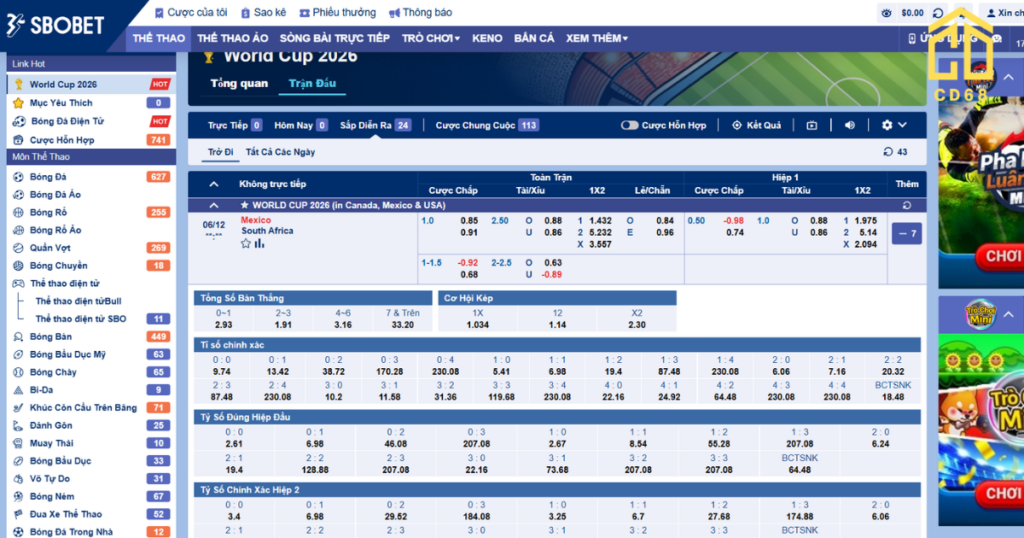
Task: Click the Kết Quả results button
Action: pyautogui.click(x=756, y=125)
